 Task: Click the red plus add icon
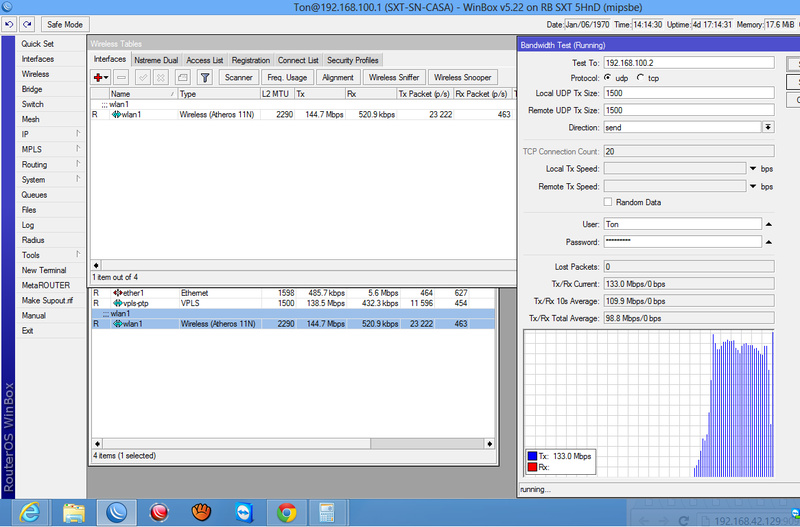point(98,78)
